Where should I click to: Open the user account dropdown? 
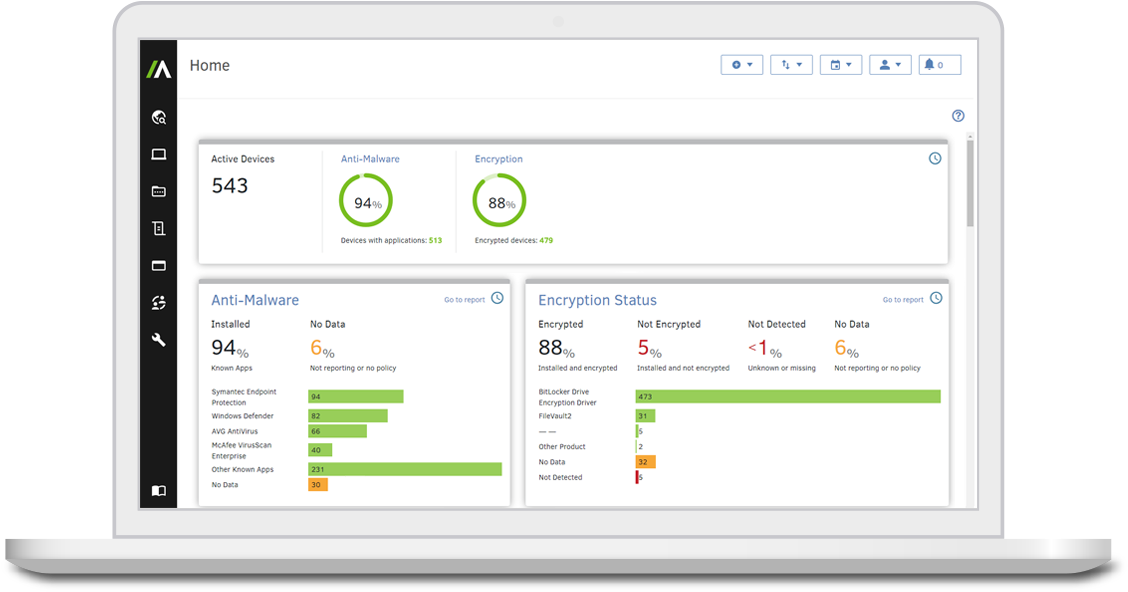point(890,64)
